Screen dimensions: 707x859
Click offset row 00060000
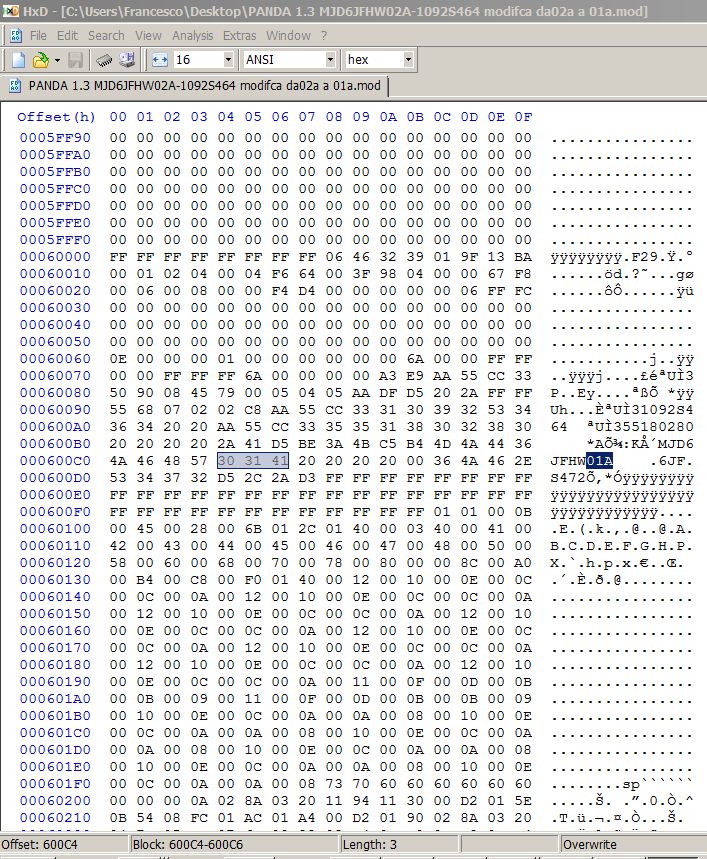pyautogui.click(x=55, y=257)
